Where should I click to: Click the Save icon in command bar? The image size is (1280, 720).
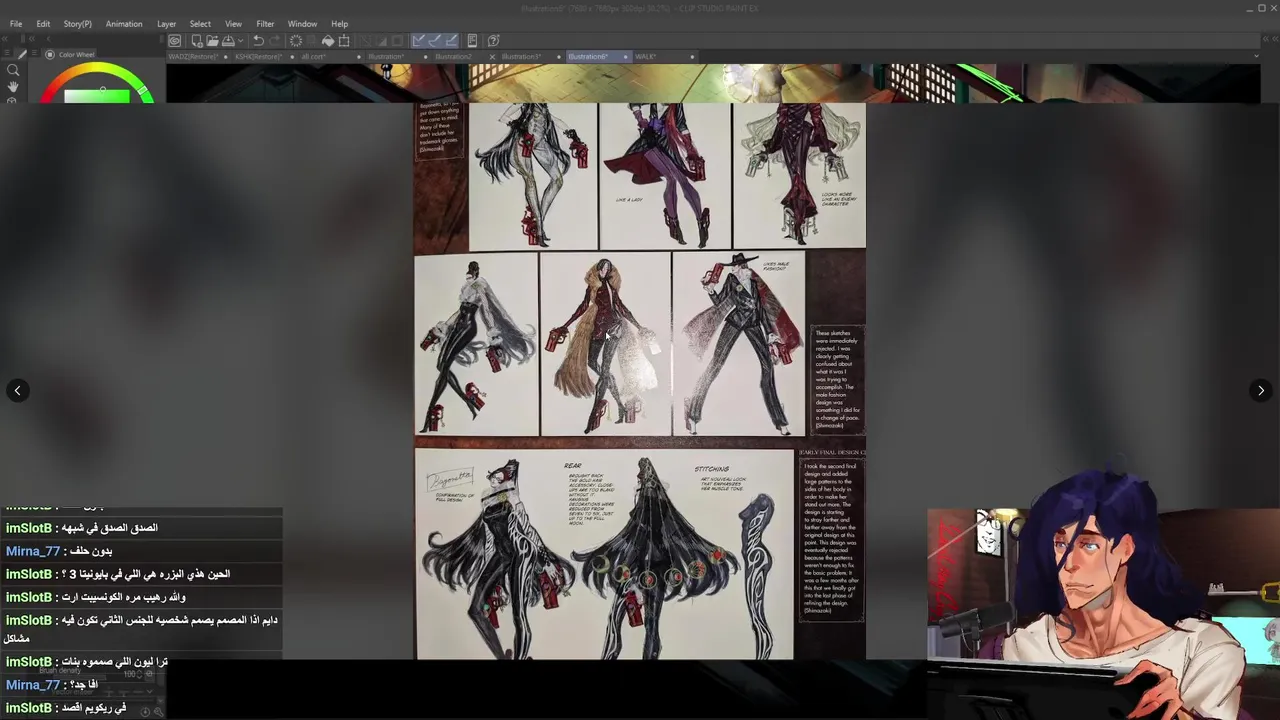click(228, 41)
